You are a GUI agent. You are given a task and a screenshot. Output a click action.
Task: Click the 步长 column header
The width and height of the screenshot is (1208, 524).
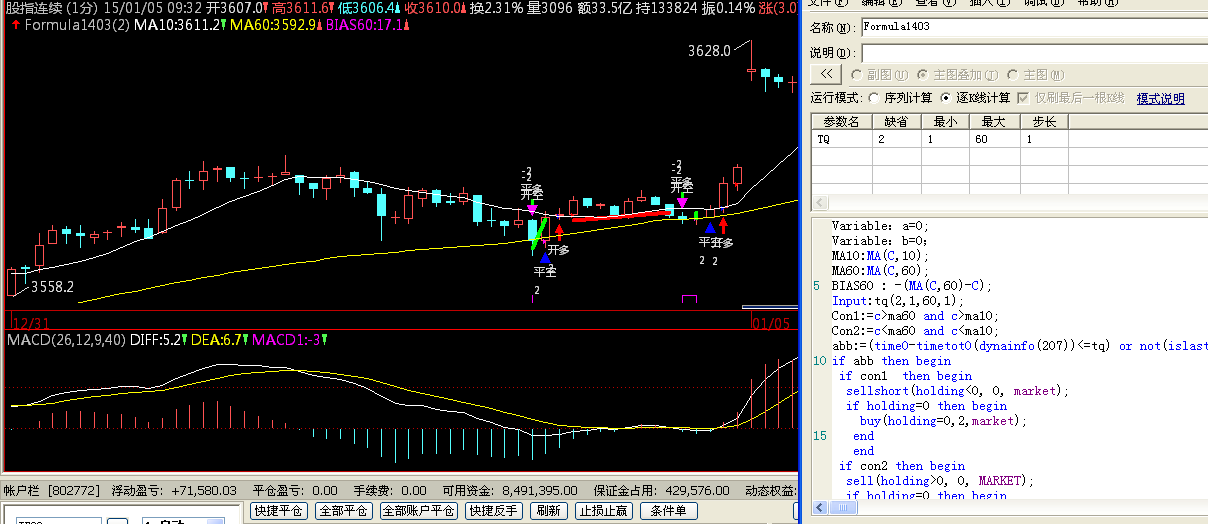click(x=1044, y=122)
